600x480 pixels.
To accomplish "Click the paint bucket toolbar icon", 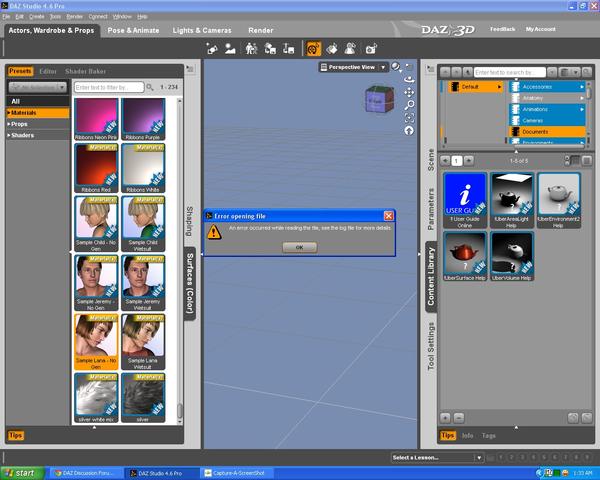I will click(332, 49).
